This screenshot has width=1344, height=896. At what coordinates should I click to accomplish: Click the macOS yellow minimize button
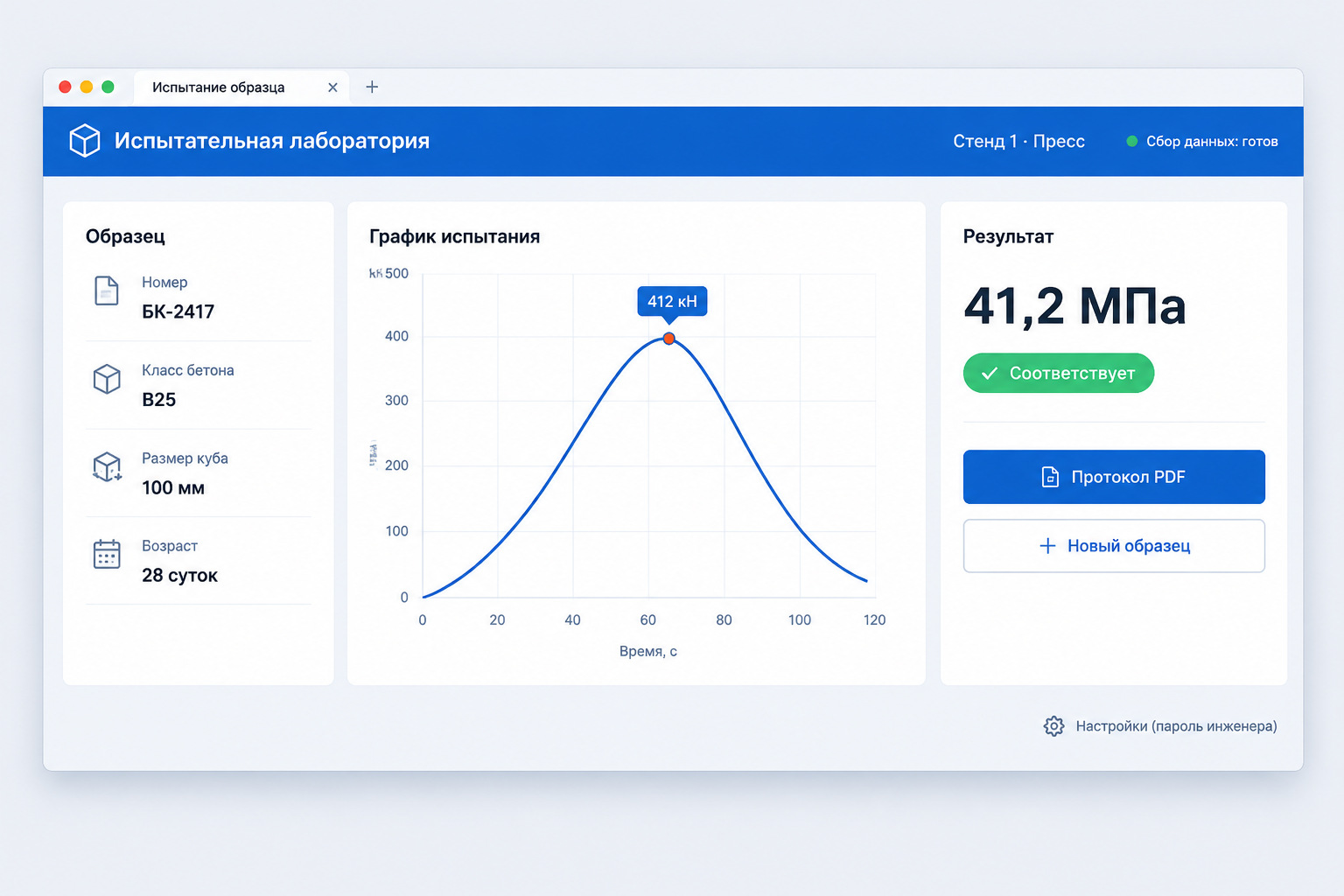pos(86,87)
